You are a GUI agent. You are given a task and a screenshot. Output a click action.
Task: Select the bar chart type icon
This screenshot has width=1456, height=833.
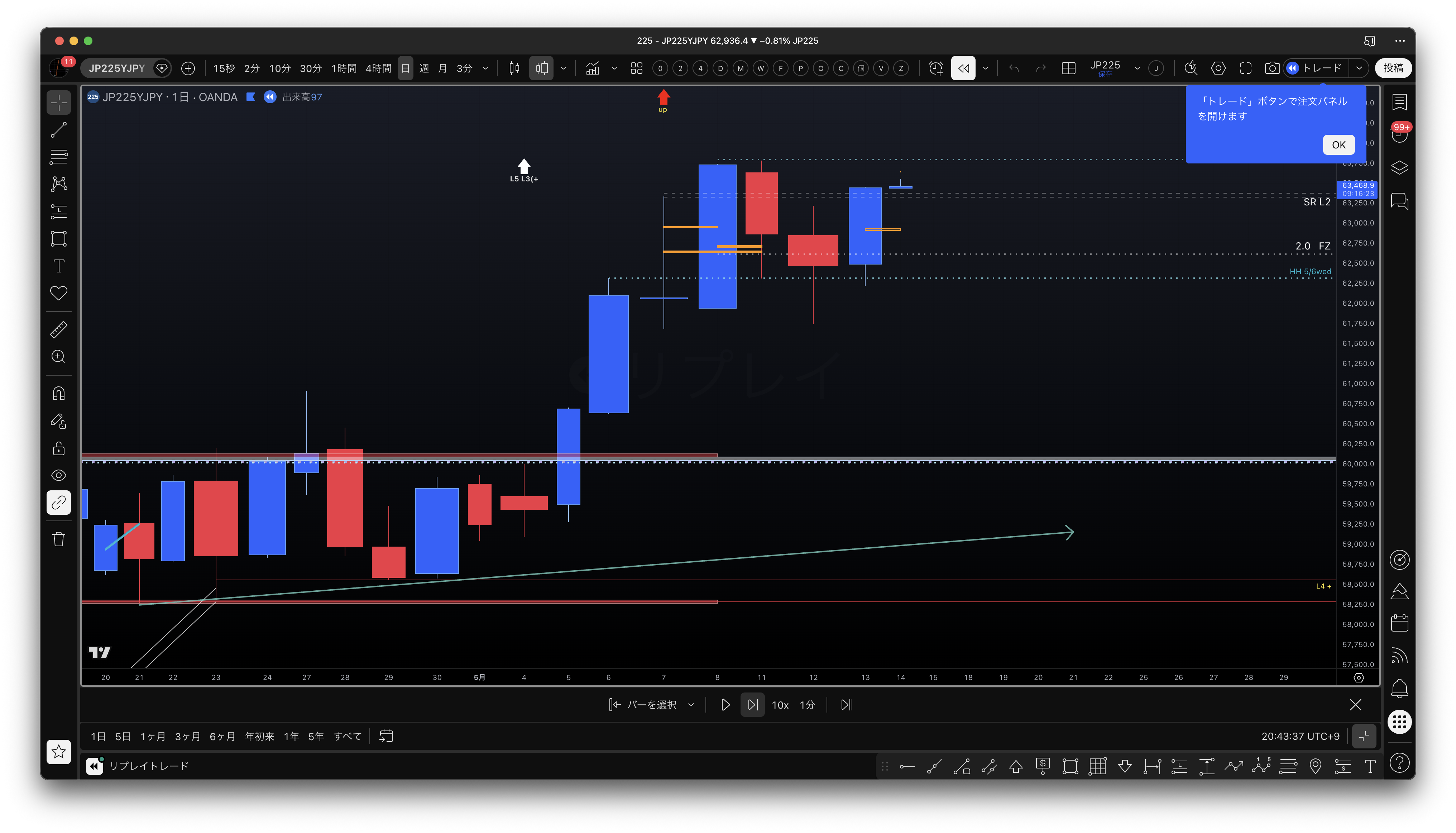pyautogui.click(x=514, y=68)
